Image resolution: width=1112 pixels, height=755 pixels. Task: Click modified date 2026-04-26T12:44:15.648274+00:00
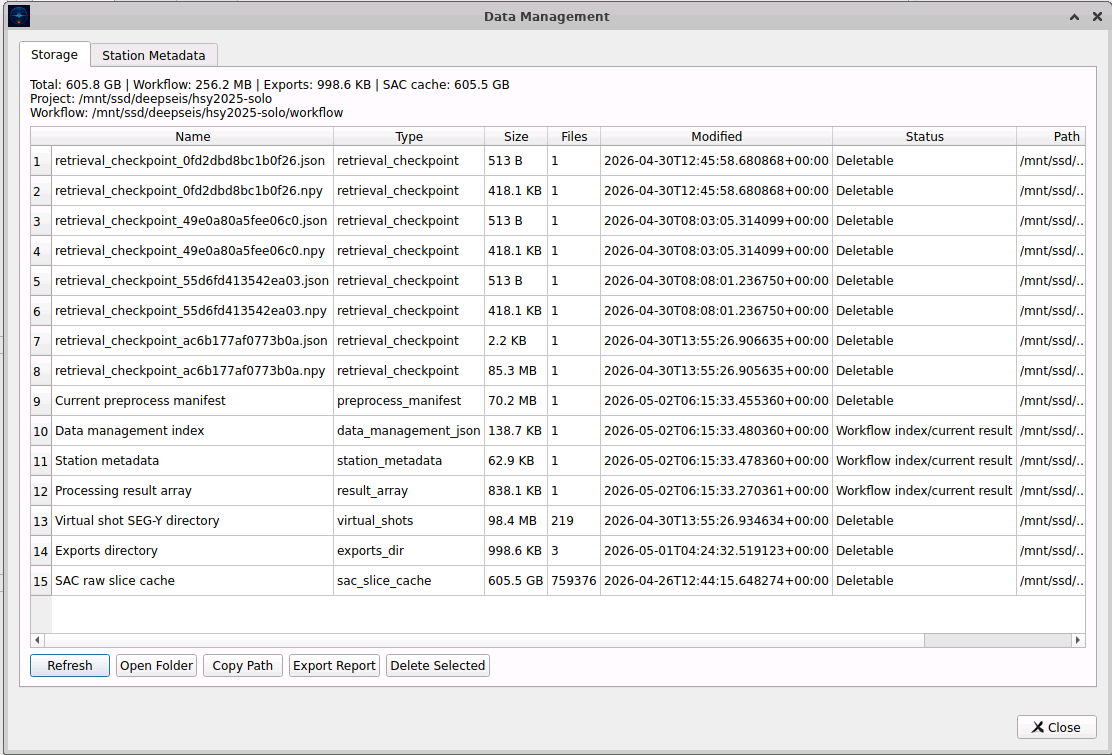(717, 581)
